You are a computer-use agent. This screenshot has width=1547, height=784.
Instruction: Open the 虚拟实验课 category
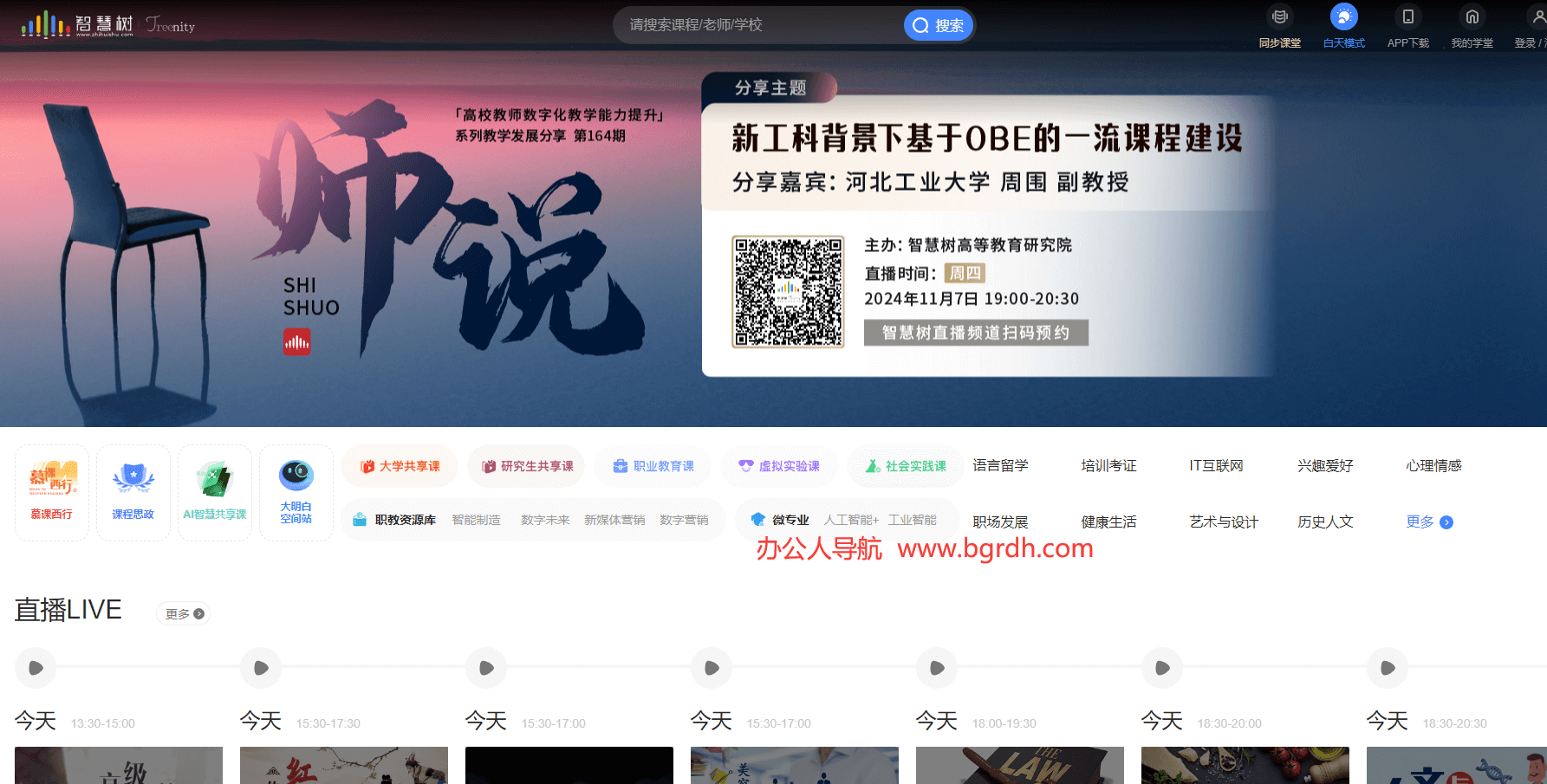coord(779,465)
